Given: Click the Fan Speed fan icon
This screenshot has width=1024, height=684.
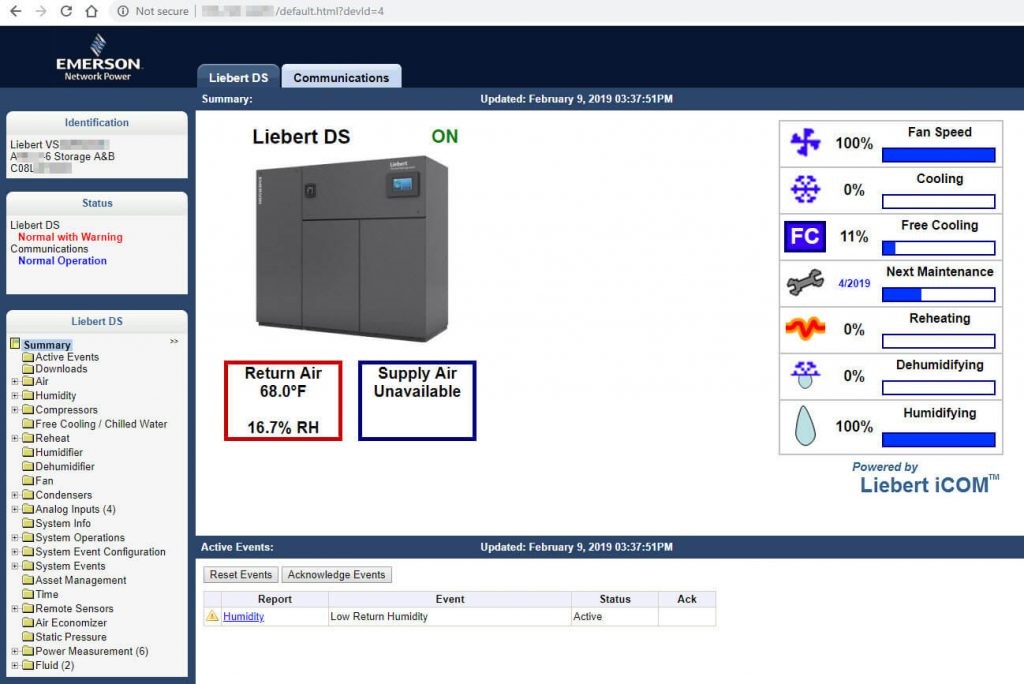Looking at the screenshot, I should [x=805, y=142].
